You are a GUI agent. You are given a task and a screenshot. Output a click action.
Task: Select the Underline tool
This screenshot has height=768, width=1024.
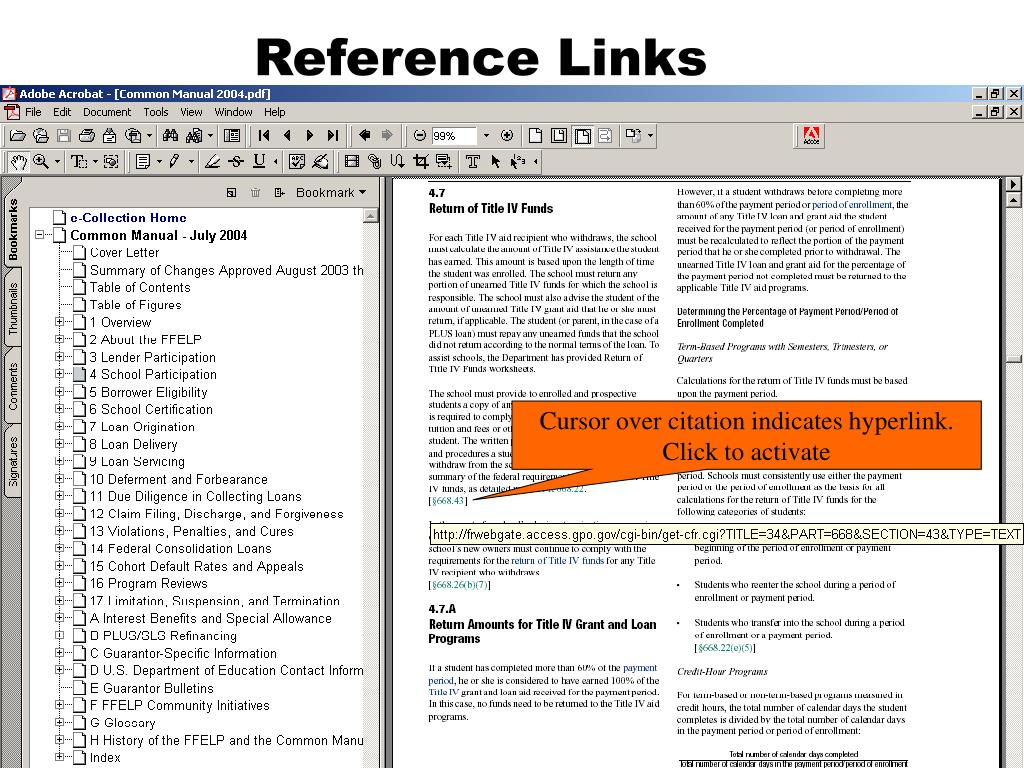[x=259, y=161]
